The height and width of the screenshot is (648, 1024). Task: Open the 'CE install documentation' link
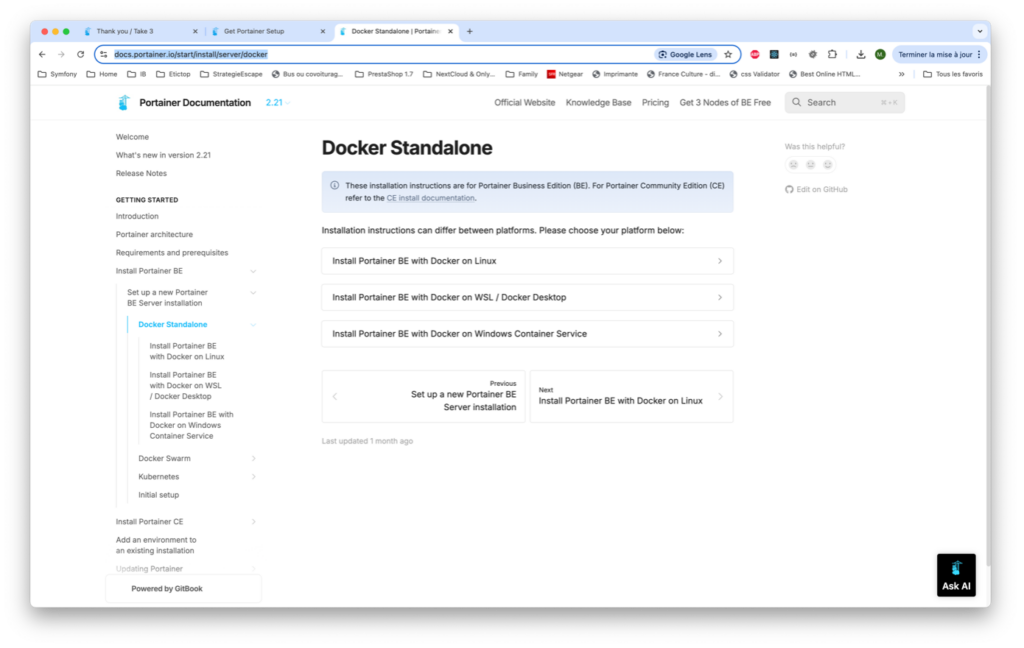[430, 198]
